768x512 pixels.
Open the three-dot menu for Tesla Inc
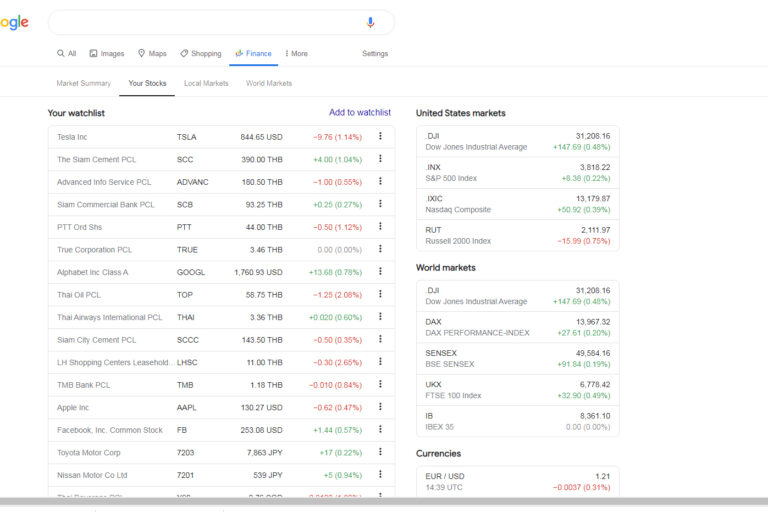(380, 137)
